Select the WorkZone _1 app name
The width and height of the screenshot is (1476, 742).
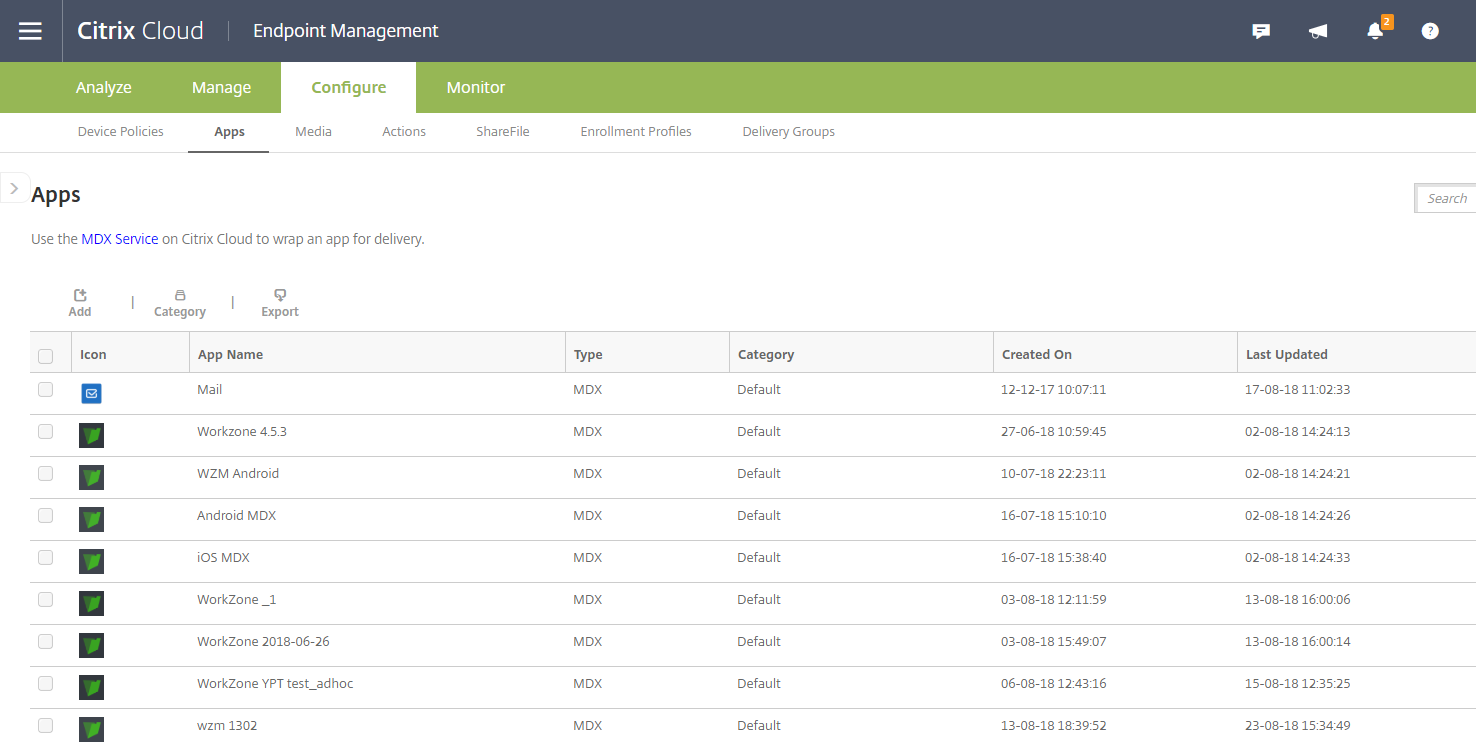click(237, 599)
